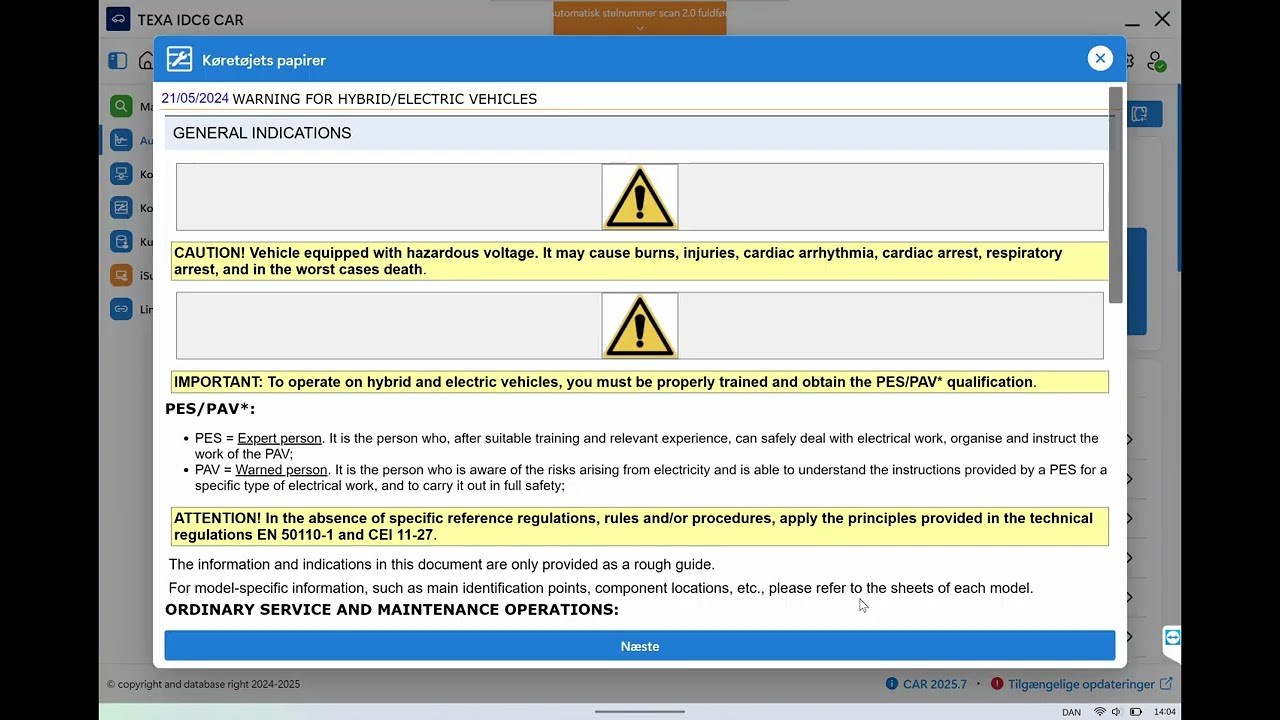Click the Expert person underlined text
The height and width of the screenshot is (720, 1280).
(279, 438)
